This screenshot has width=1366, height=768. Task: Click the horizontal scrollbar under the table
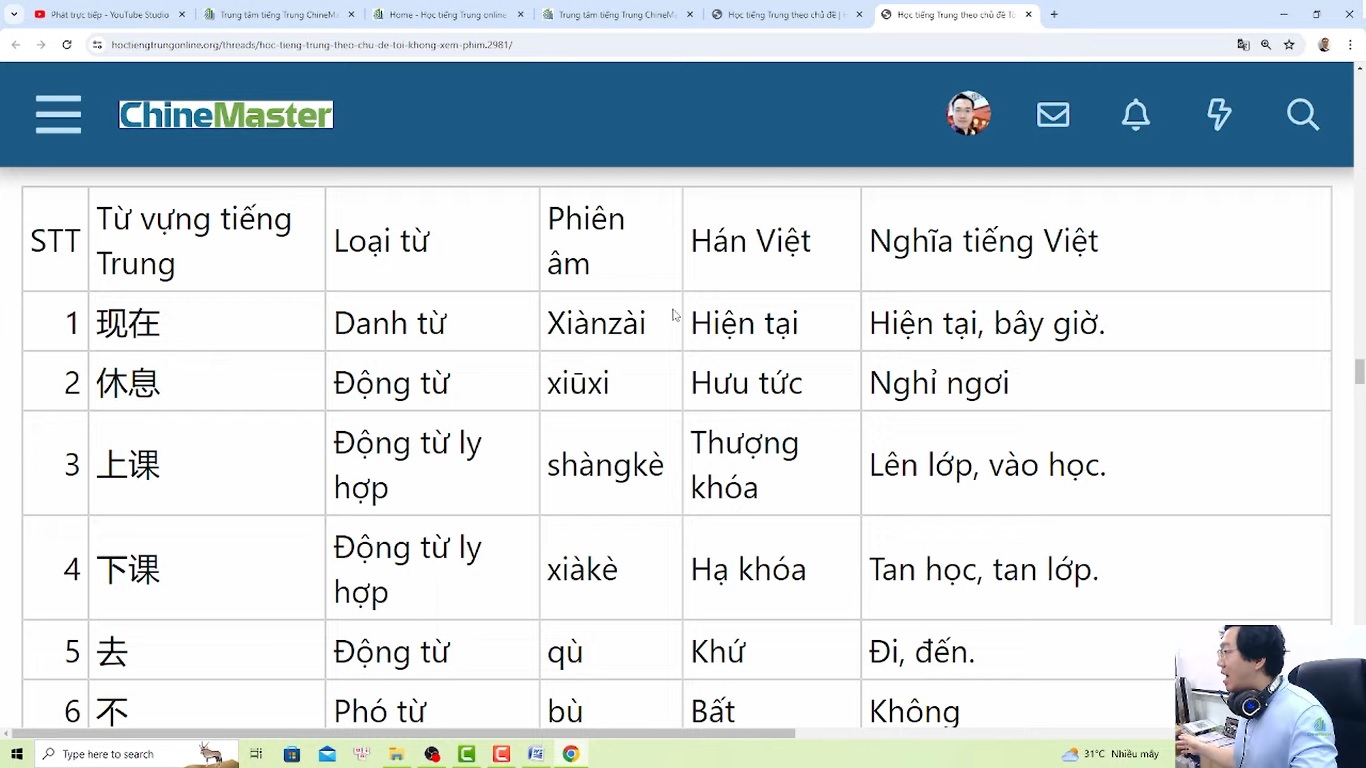pyautogui.click(x=400, y=733)
